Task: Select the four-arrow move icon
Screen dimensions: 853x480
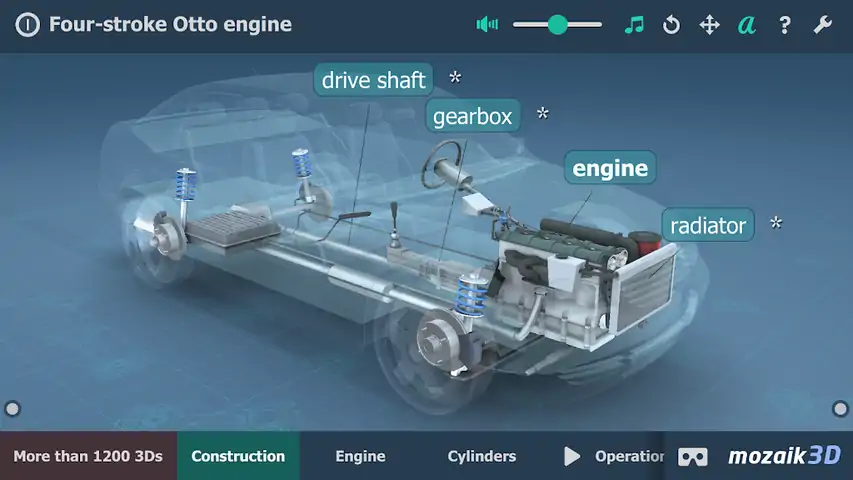Action: pyautogui.click(x=709, y=25)
